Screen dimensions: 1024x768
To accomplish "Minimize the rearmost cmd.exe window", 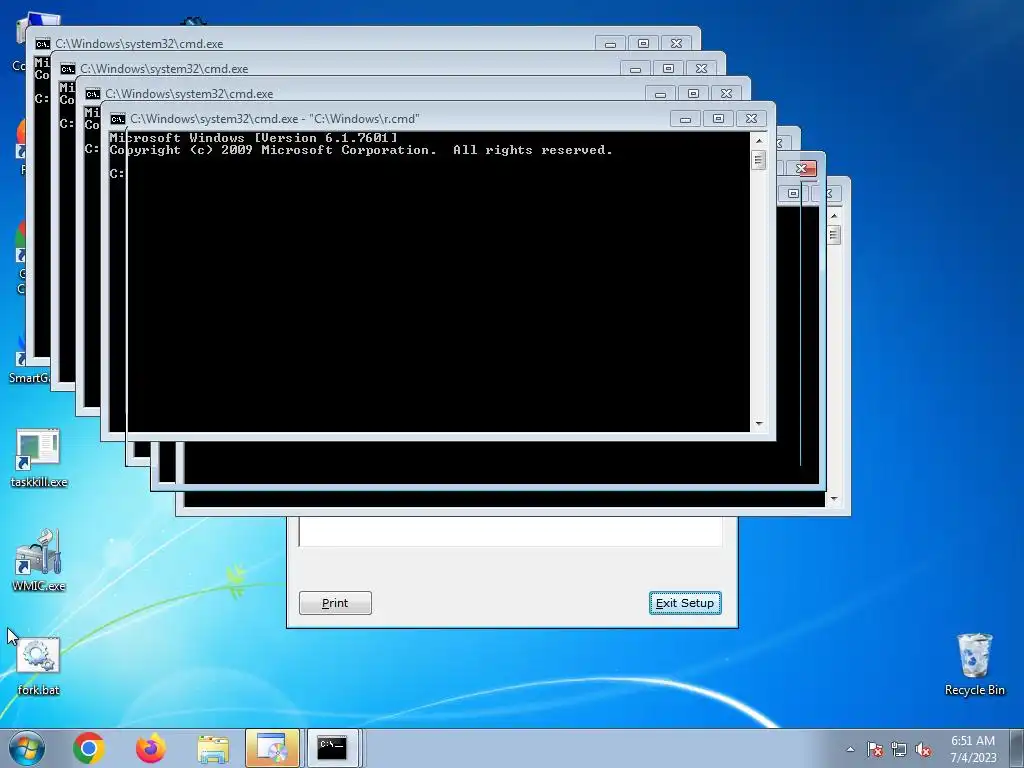I will 610,44.
